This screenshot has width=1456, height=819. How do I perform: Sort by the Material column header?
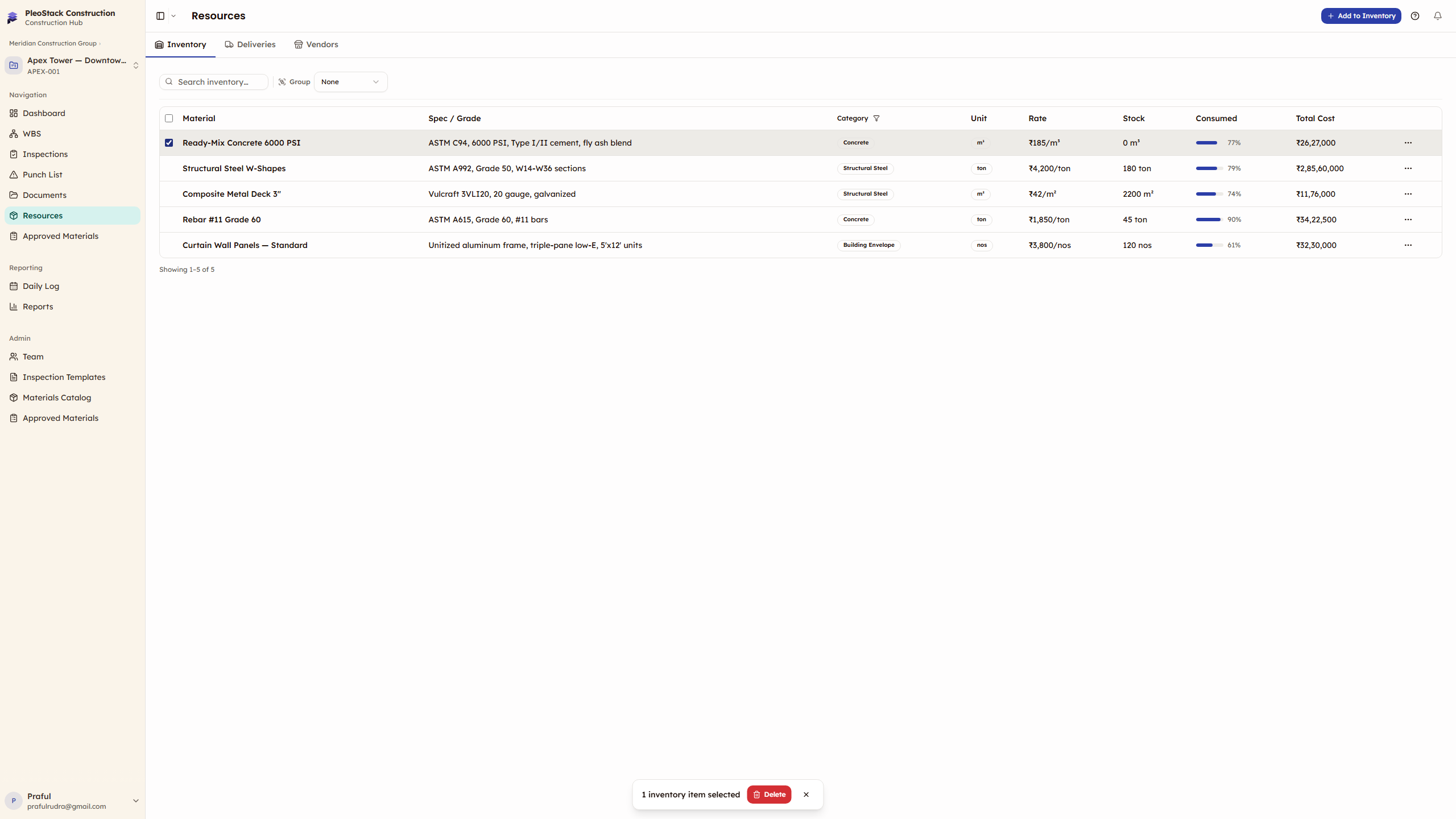click(198, 118)
